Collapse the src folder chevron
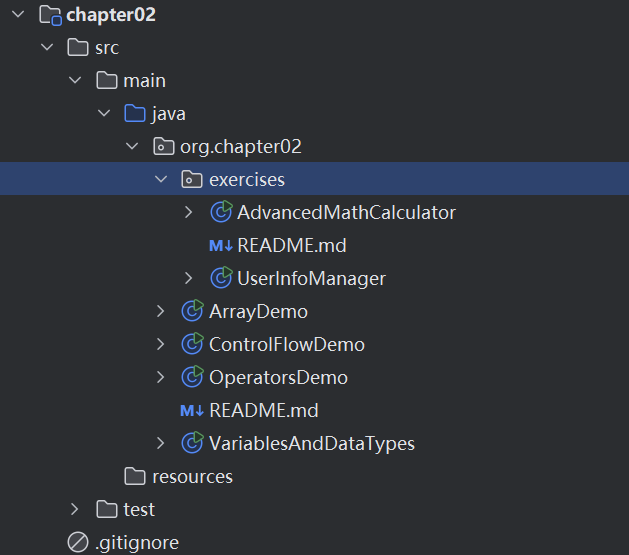 [x=47, y=47]
